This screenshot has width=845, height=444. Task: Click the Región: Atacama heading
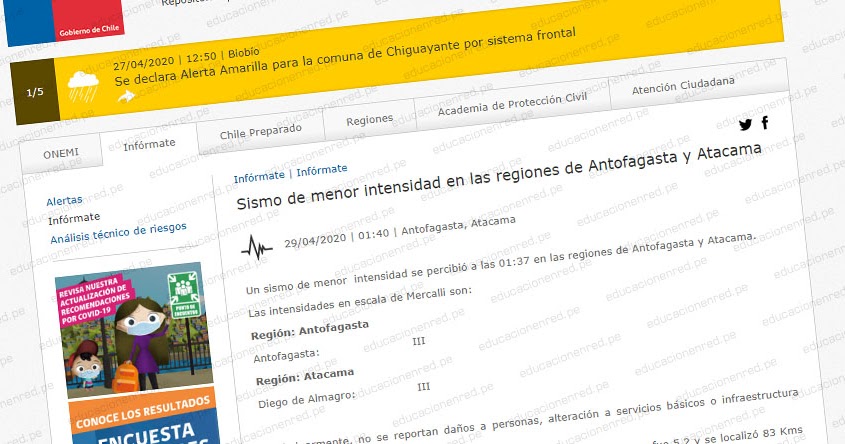(x=305, y=377)
